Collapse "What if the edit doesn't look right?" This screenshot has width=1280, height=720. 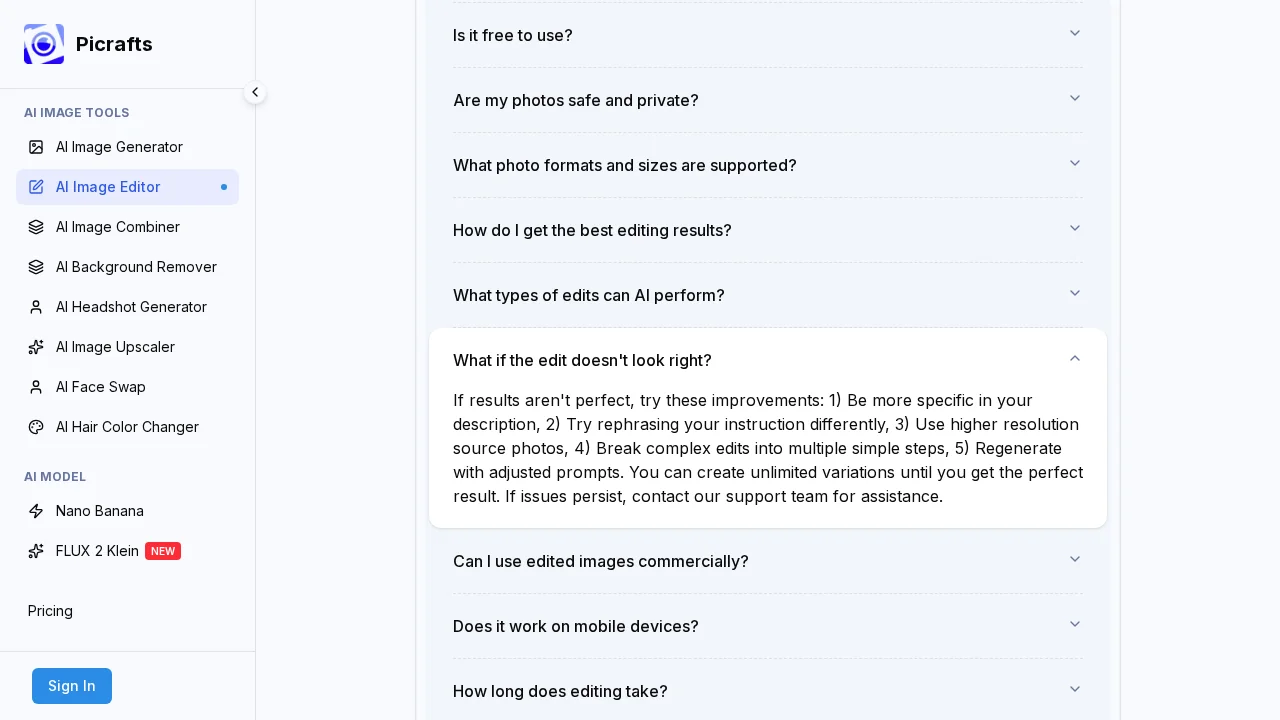click(x=767, y=360)
